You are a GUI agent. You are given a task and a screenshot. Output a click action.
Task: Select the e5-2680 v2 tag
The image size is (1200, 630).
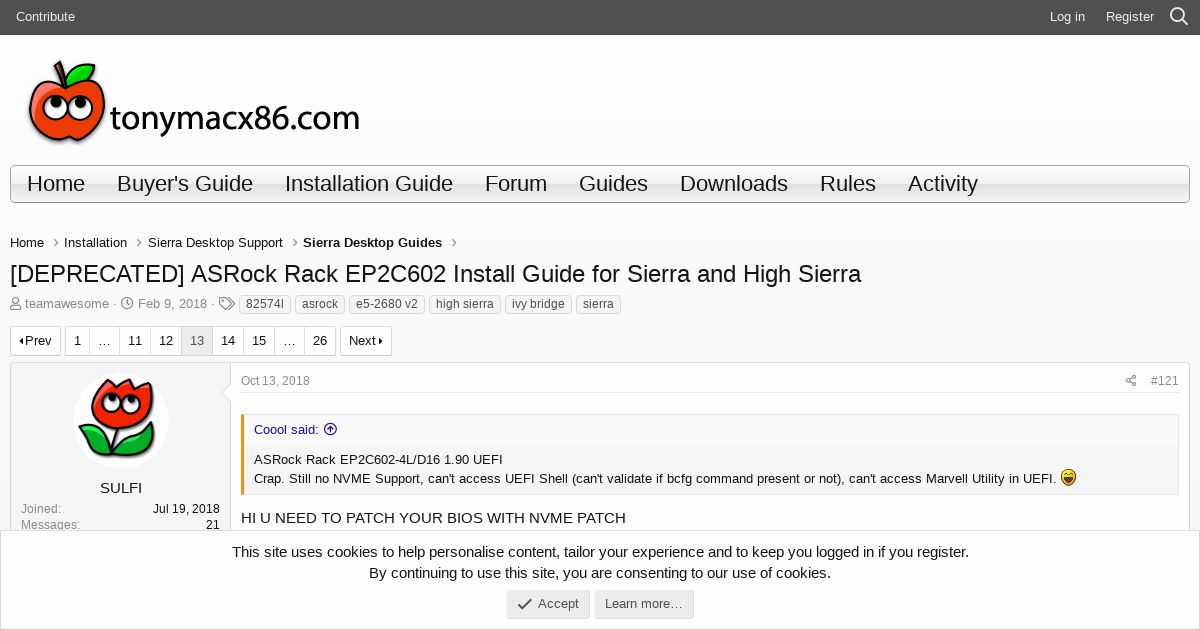tap(387, 304)
